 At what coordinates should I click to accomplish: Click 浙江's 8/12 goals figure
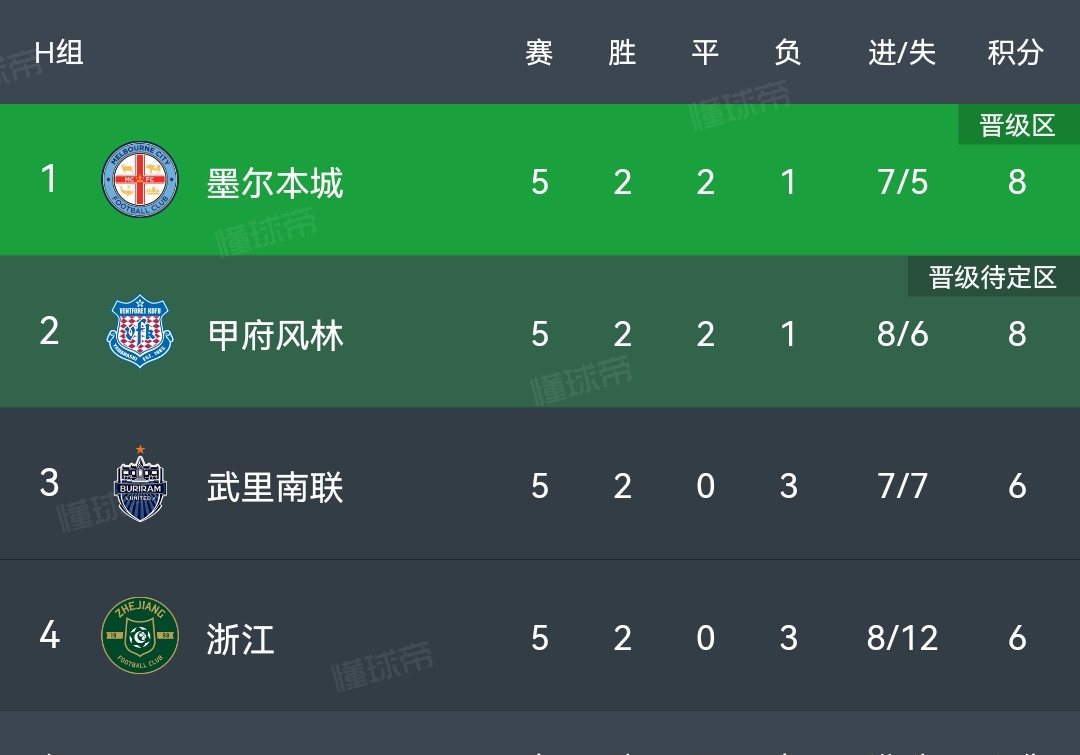(x=902, y=637)
